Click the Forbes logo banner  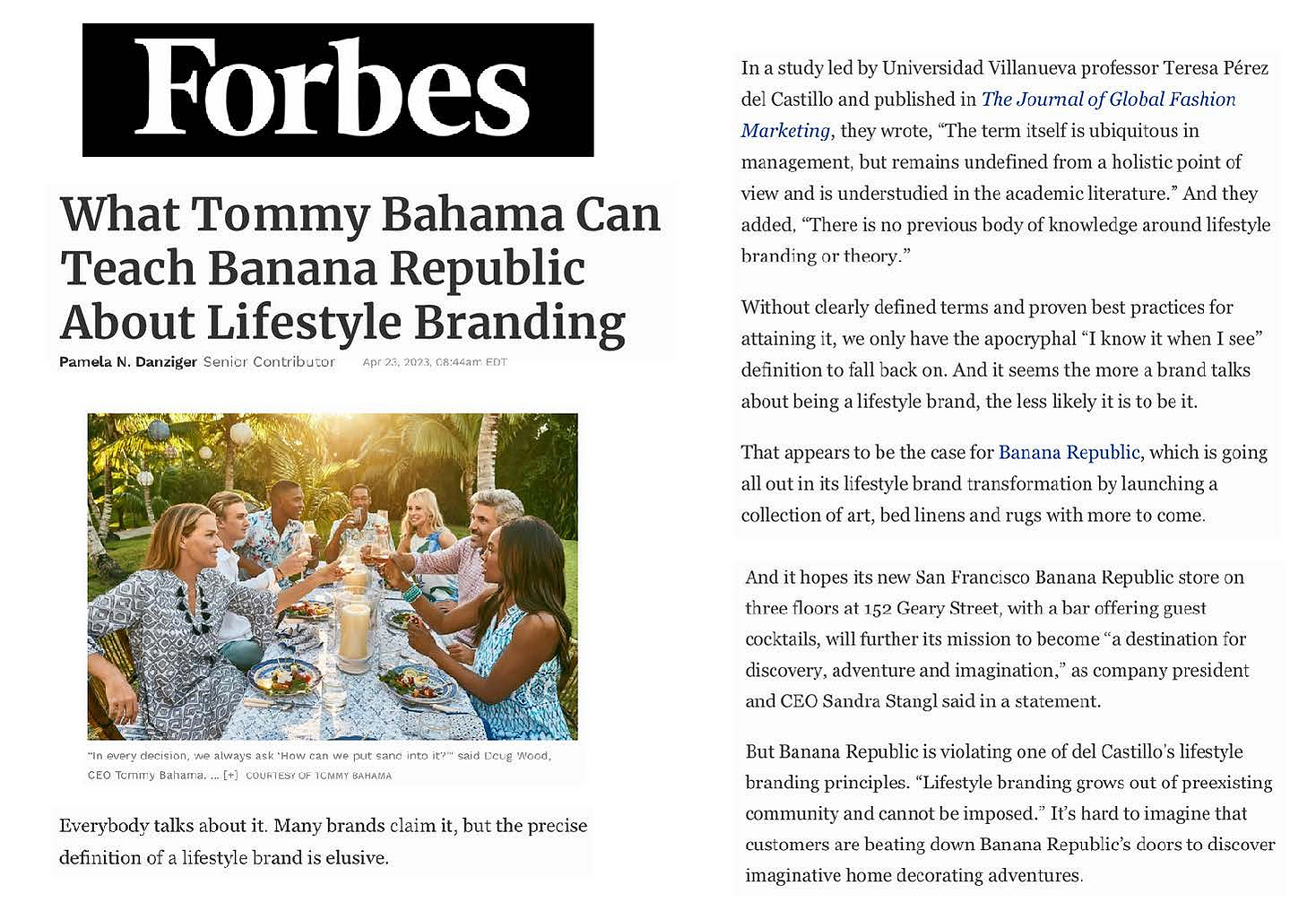[x=338, y=90]
